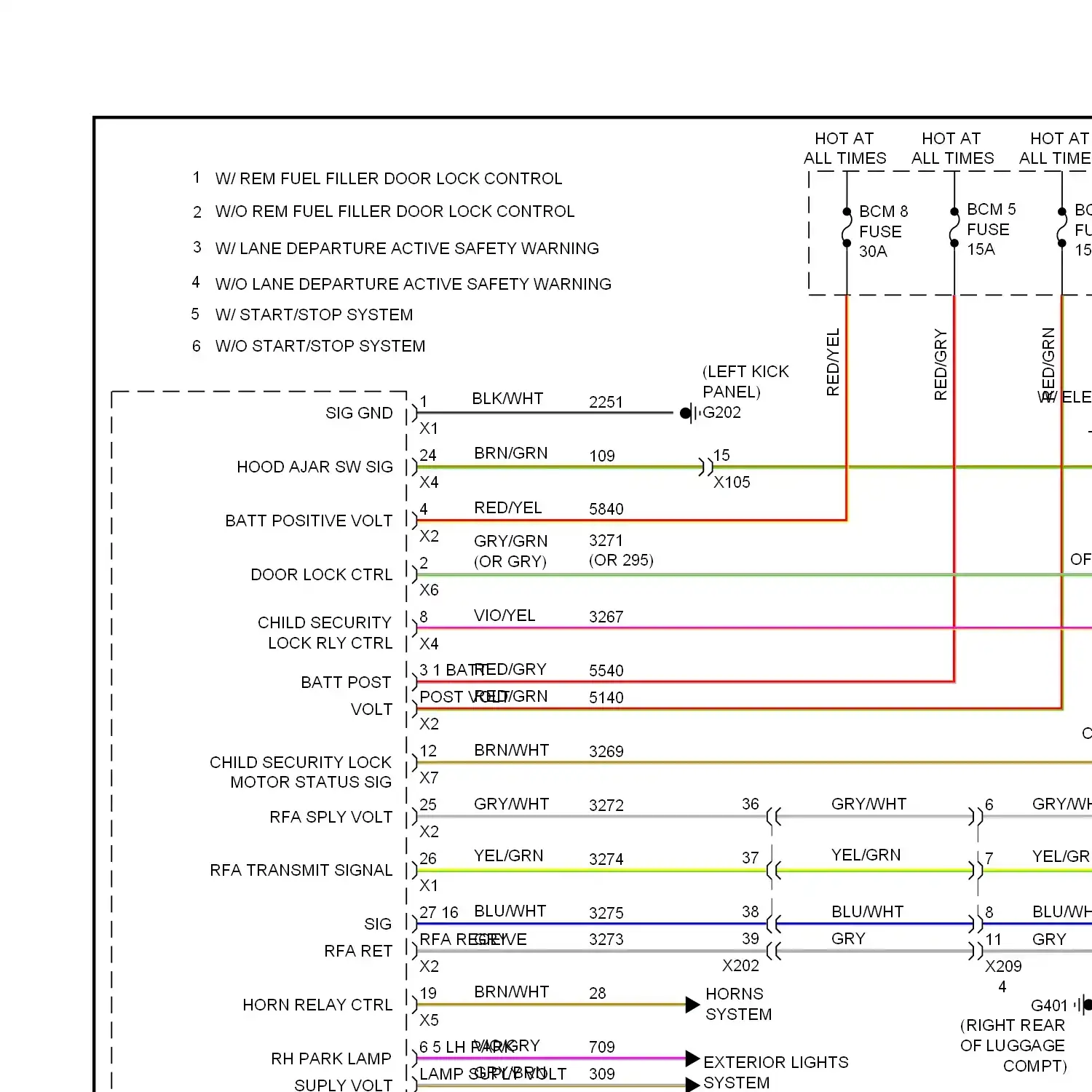Click the RH PARK LAMP label
1092x1092 pixels.
pos(331,1059)
